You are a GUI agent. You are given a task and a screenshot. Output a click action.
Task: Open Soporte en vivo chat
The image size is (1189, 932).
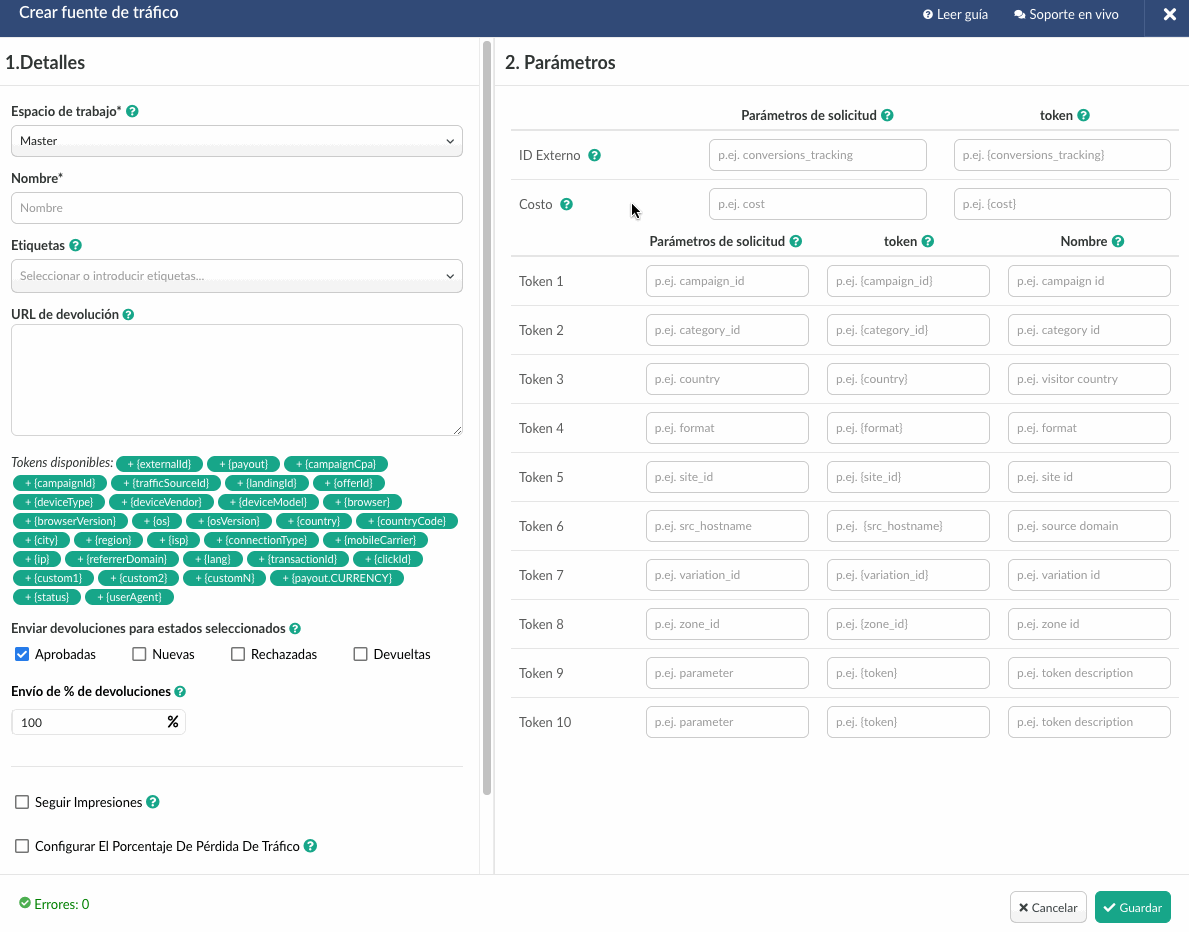(x=1066, y=15)
